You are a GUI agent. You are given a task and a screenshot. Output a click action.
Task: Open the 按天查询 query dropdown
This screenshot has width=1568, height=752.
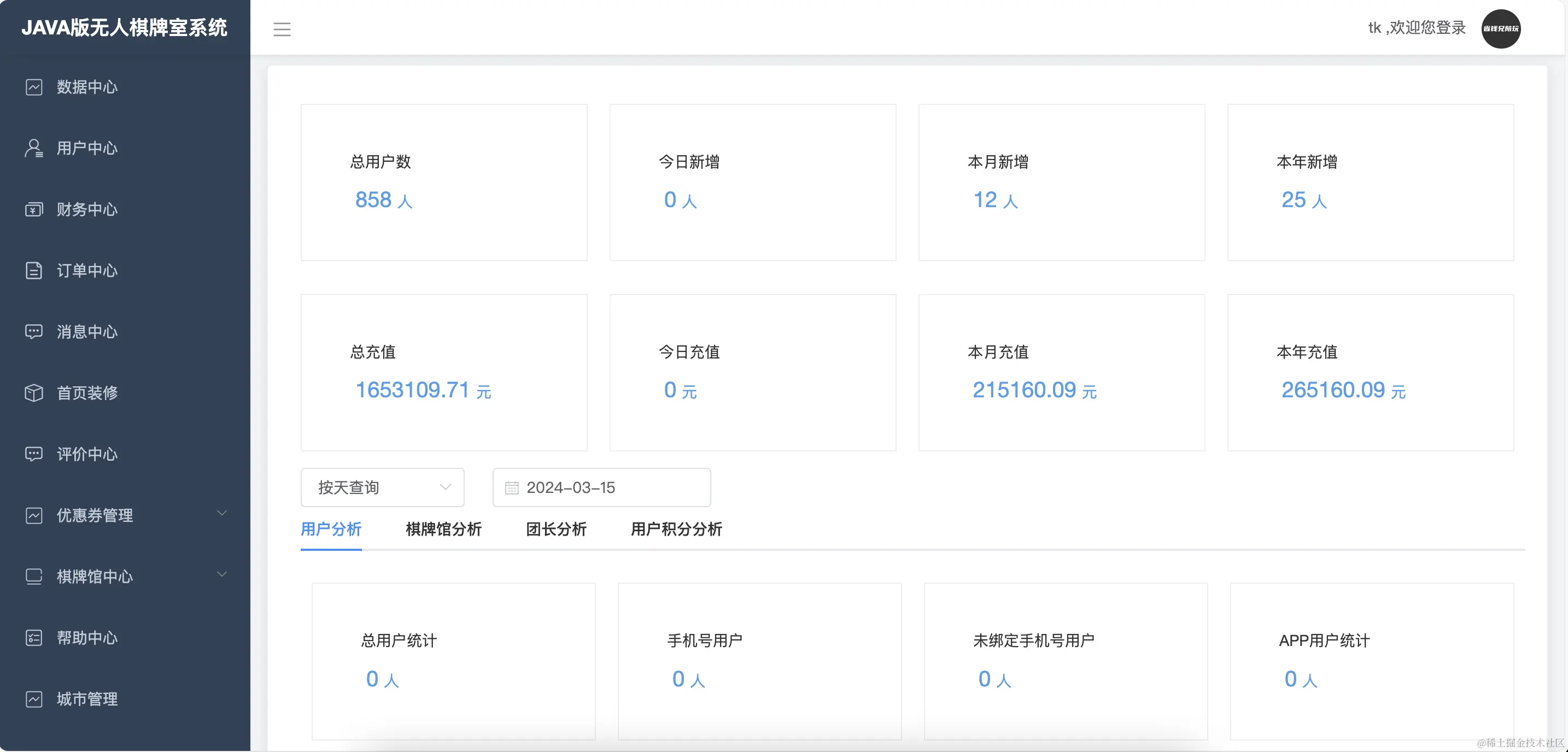pyautogui.click(x=382, y=487)
